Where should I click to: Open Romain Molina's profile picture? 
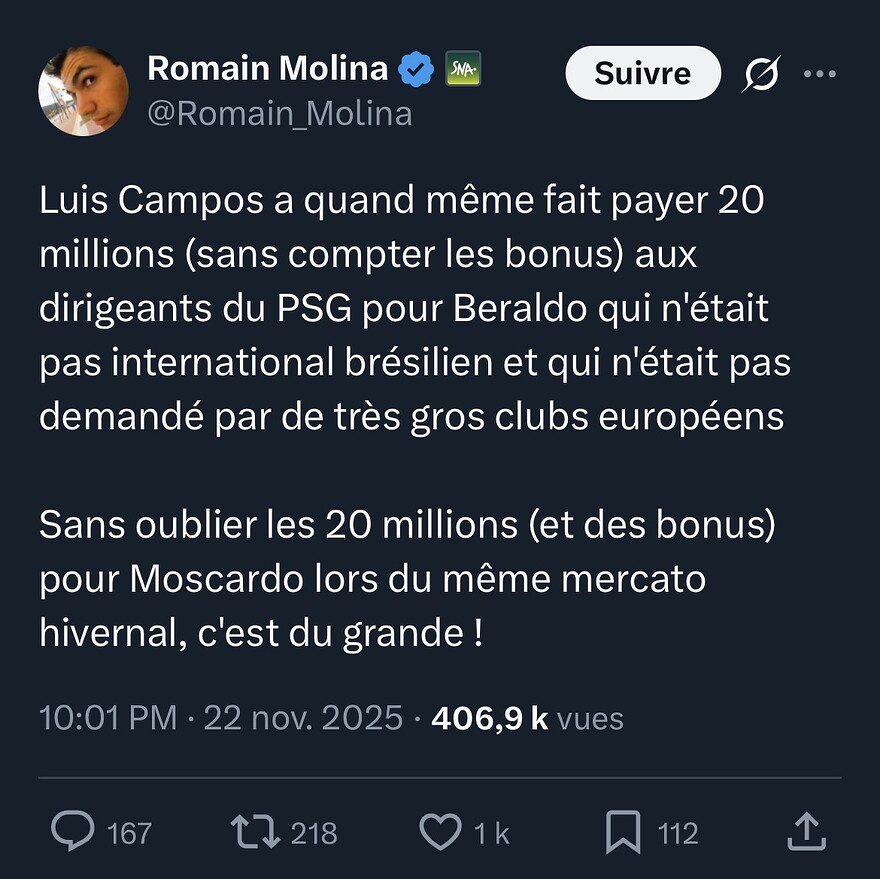coord(83,90)
